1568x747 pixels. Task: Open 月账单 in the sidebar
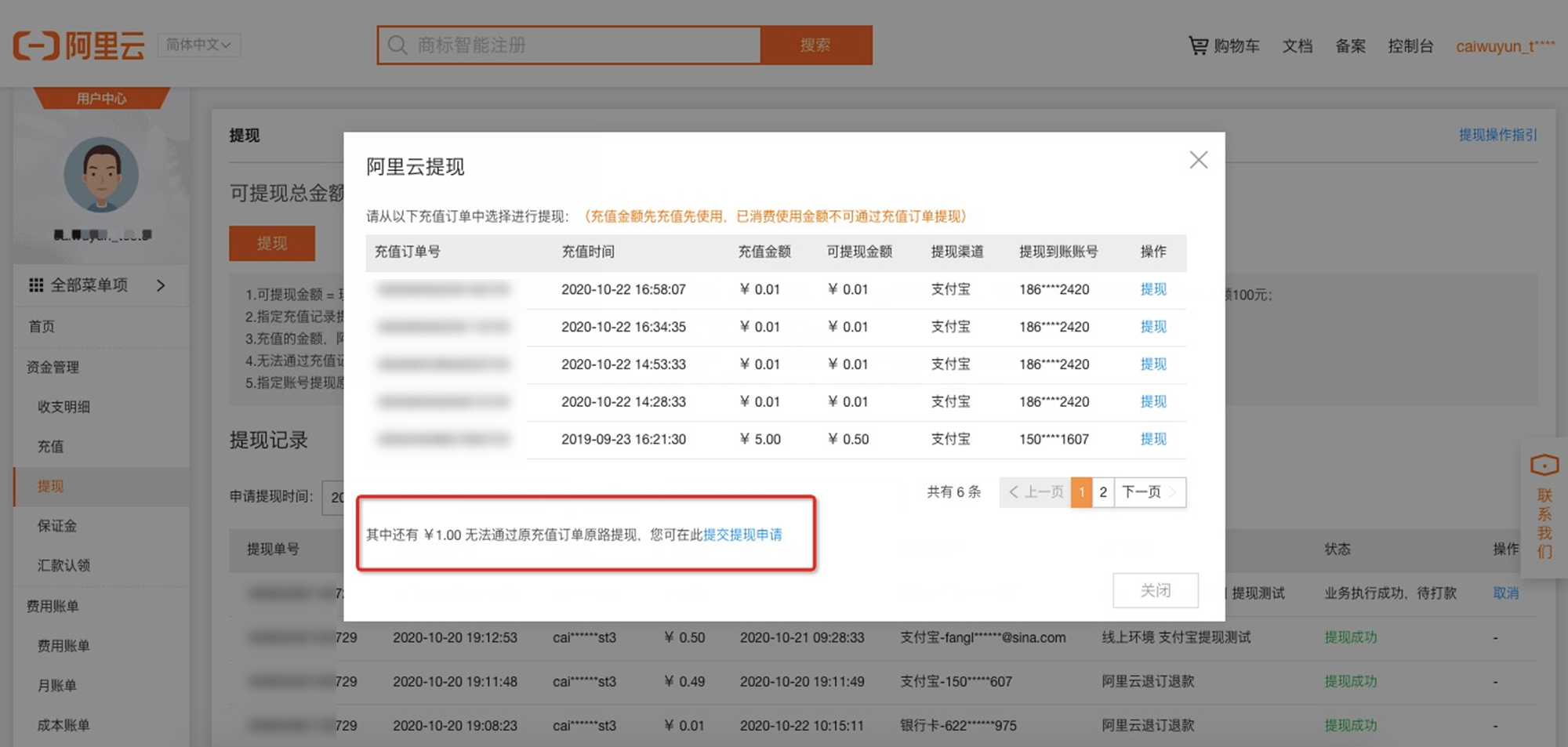[x=57, y=685]
